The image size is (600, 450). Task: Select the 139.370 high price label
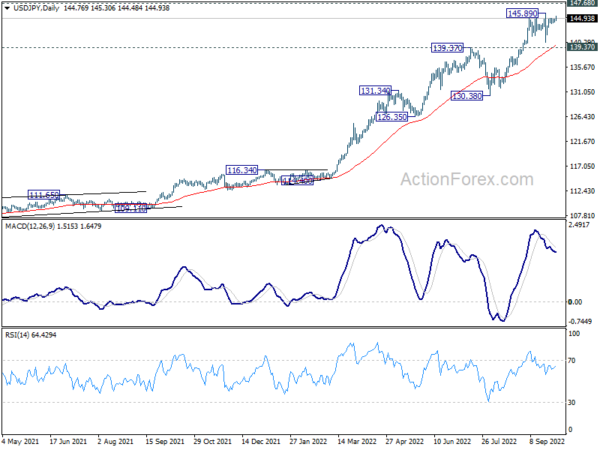click(447, 48)
